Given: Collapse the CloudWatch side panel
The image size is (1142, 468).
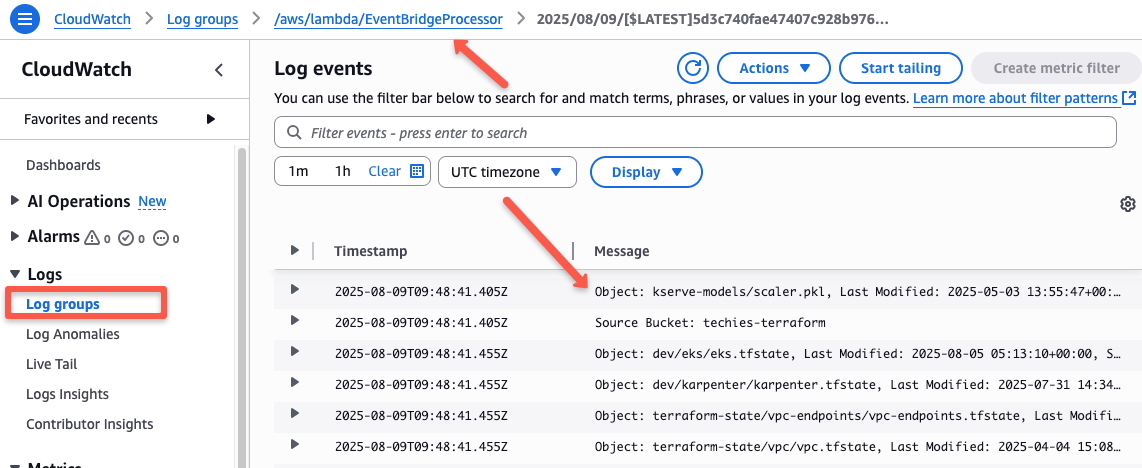Looking at the screenshot, I should [x=218, y=70].
